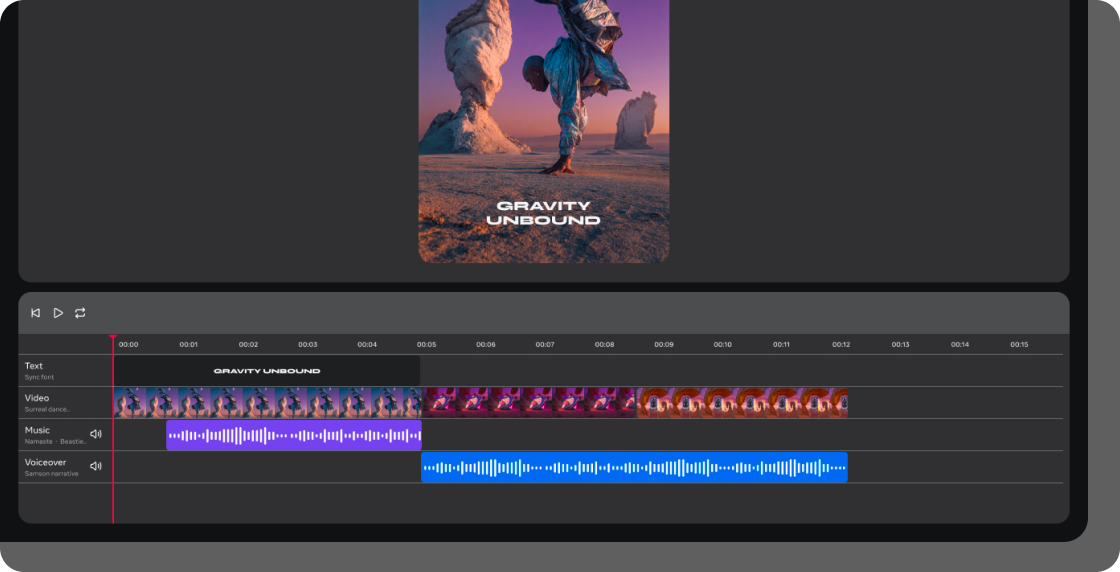Click the 00:11 mark on the ruler

[781, 344]
